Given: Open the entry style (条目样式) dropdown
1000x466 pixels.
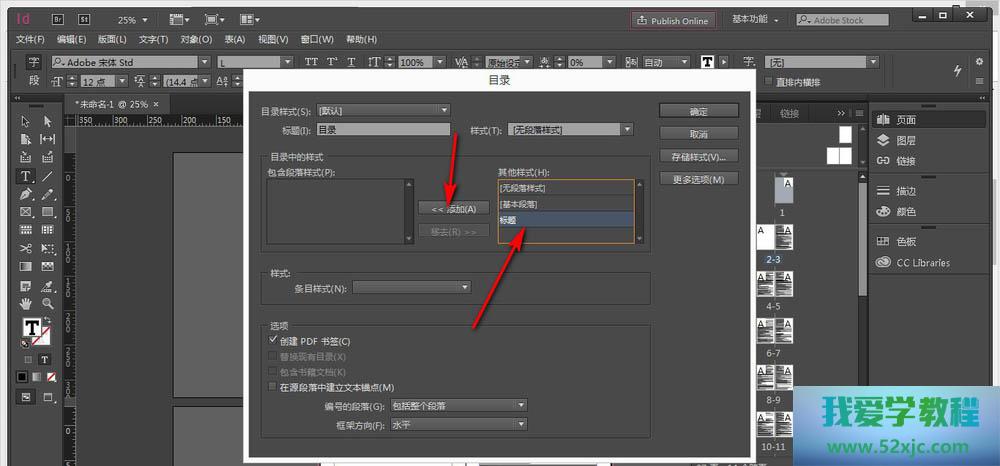Looking at the screenshot, I should tap(411, 288).
